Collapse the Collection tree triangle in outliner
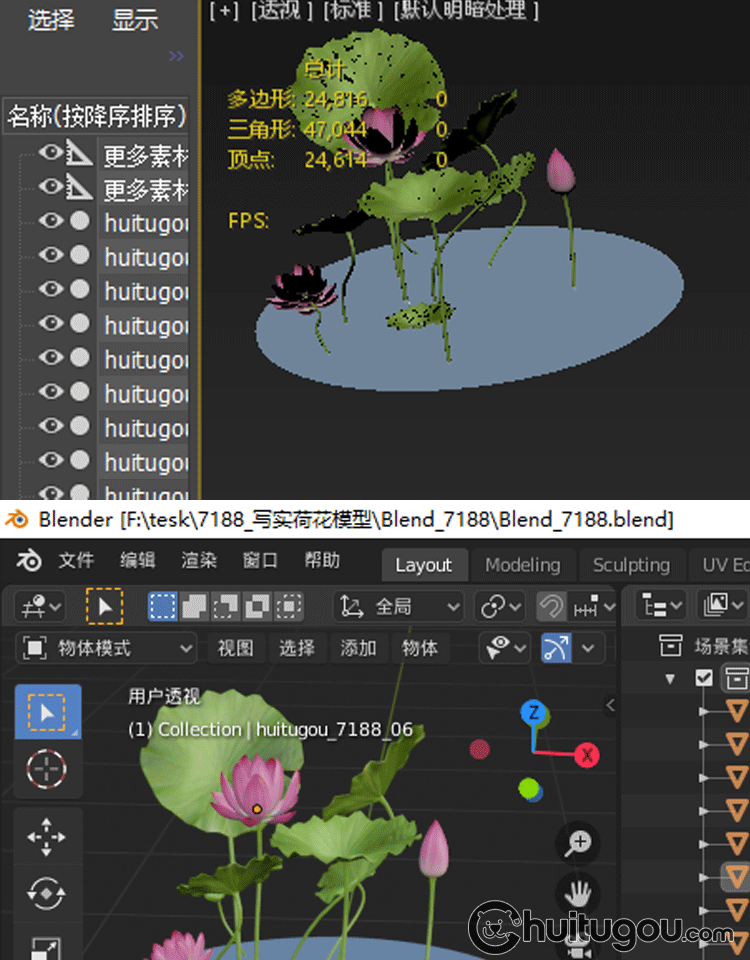750x960 pixels. (x=670, y=678)
